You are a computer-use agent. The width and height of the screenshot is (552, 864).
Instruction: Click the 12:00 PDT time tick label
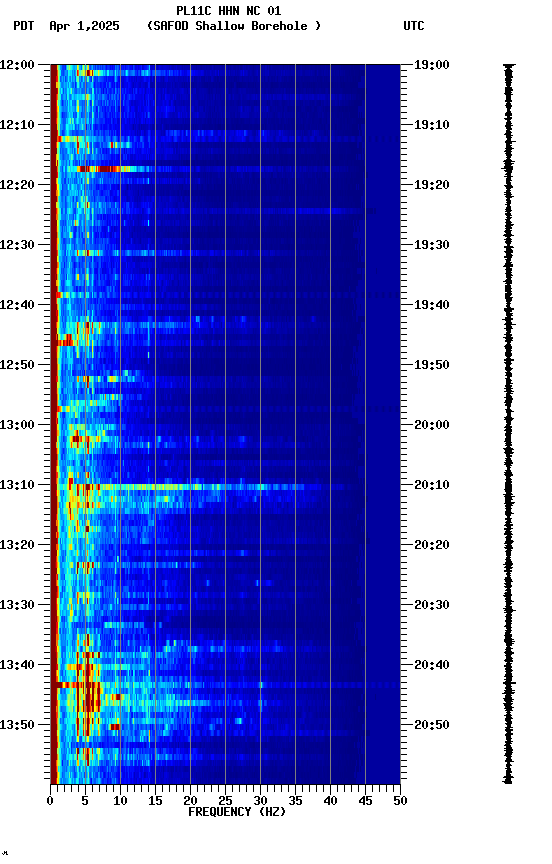tap(17, 65)
